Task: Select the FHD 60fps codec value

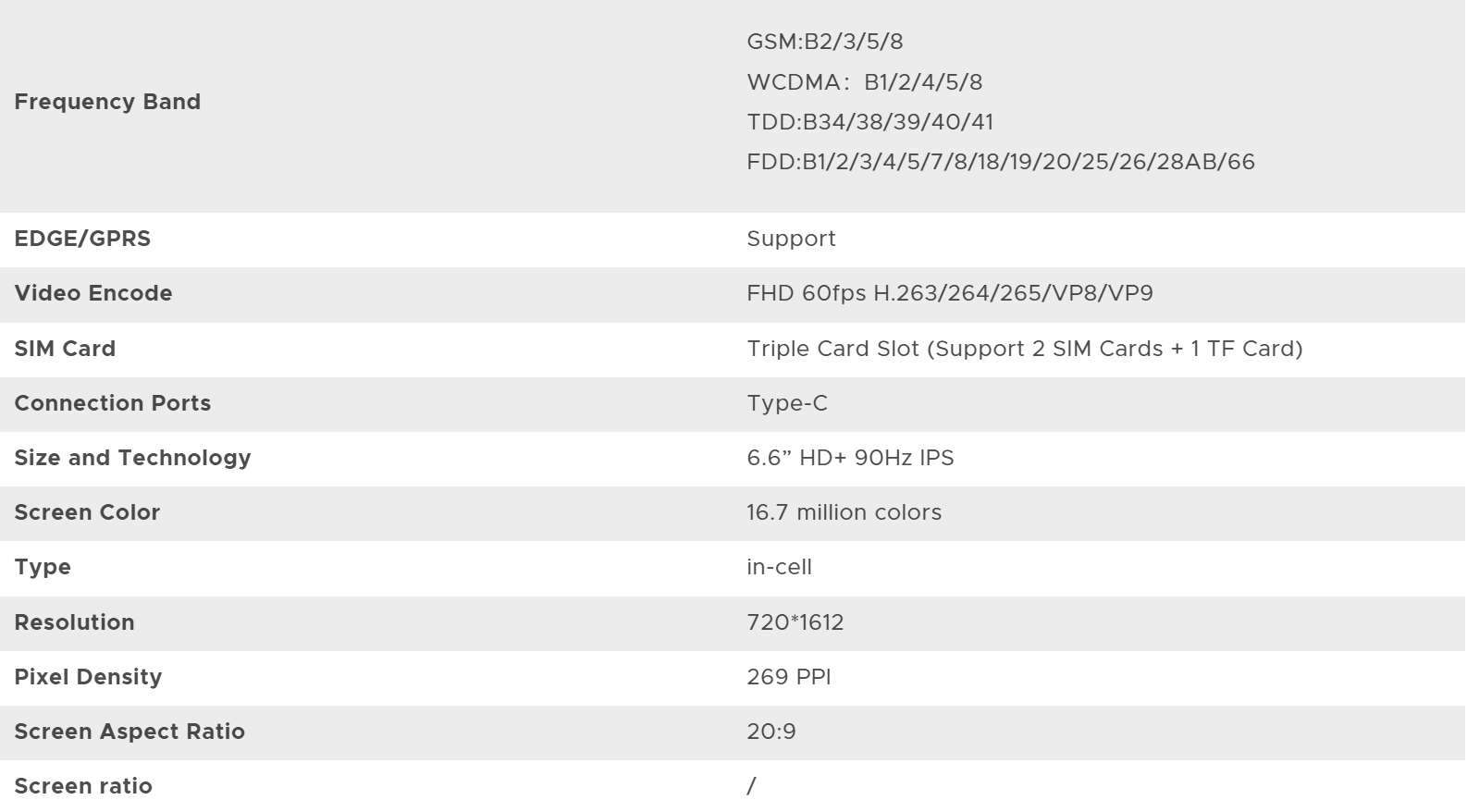Action: tap(949, 293)
